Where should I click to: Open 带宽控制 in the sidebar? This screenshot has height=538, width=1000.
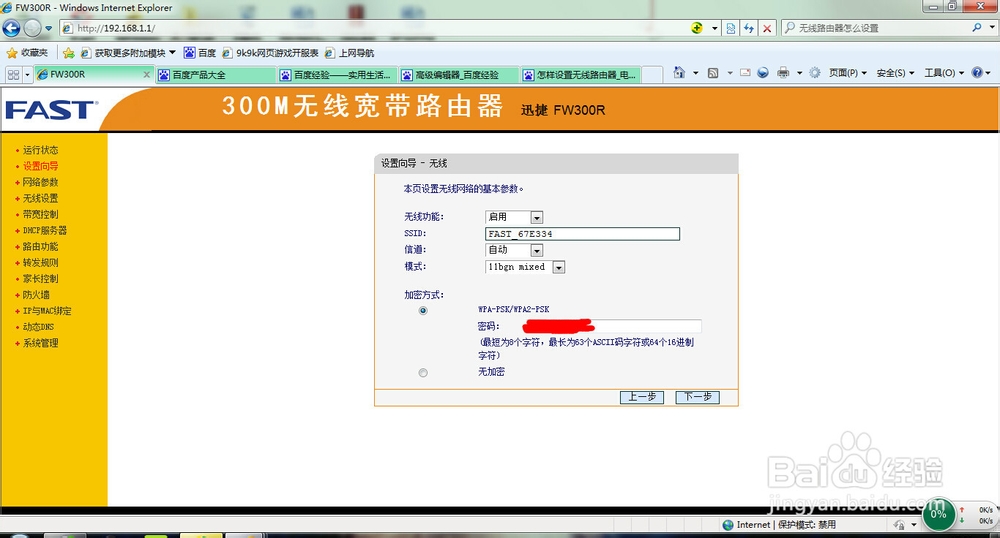click(x=40, y=215)
